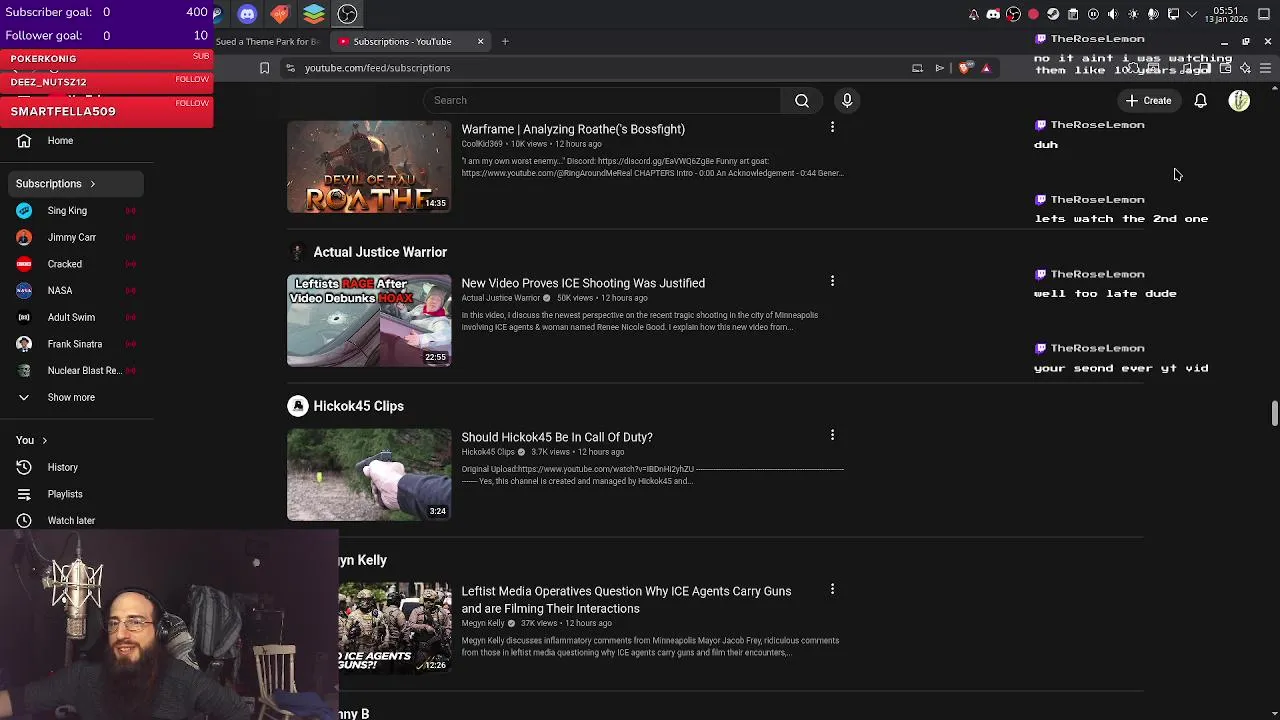Switch to the Sued a Theme Park tab
1280x720 pixels.
(267, 41)
